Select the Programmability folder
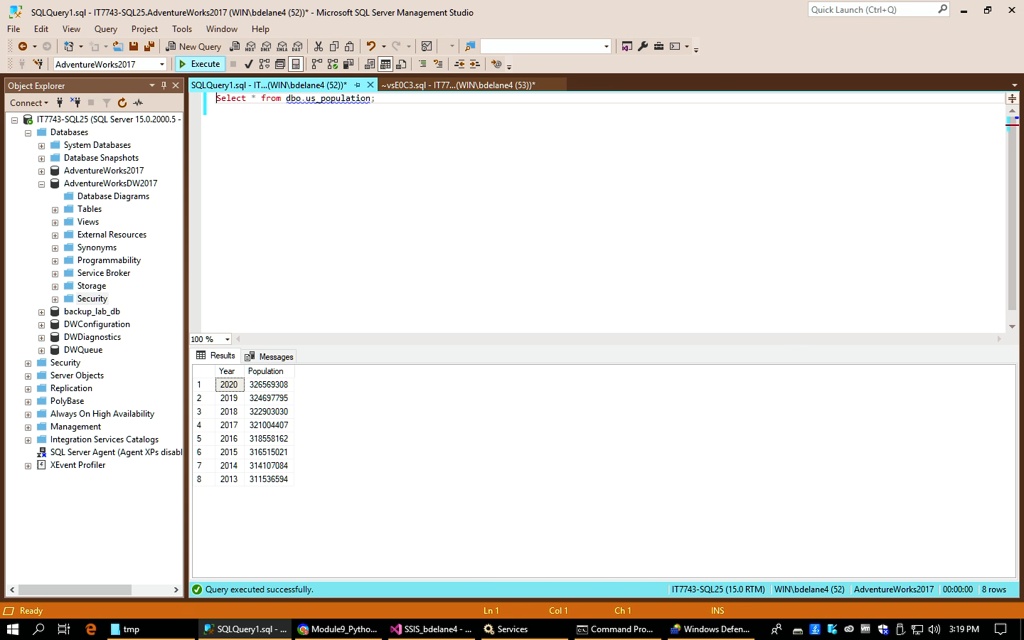 pyautogui.click(x=108, y=260)
